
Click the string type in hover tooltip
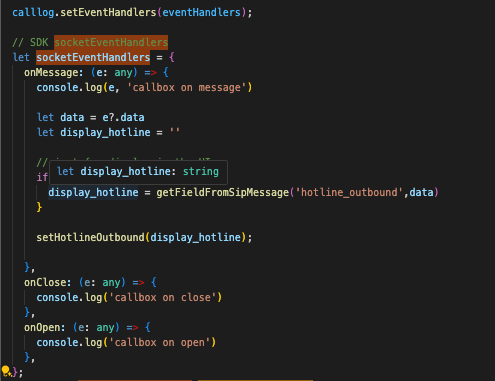[x=201, y=171]
